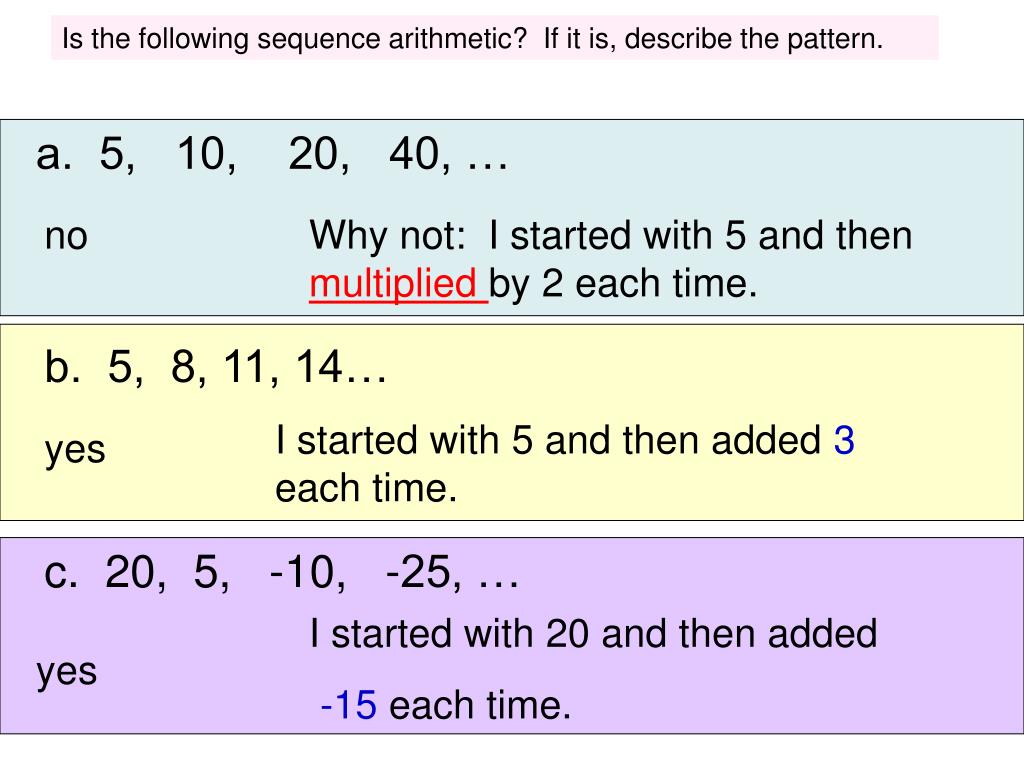The image size is (1024, 768).
Task: Click the 'Why not:' explanation text
Action: click(x=387, y=236)
